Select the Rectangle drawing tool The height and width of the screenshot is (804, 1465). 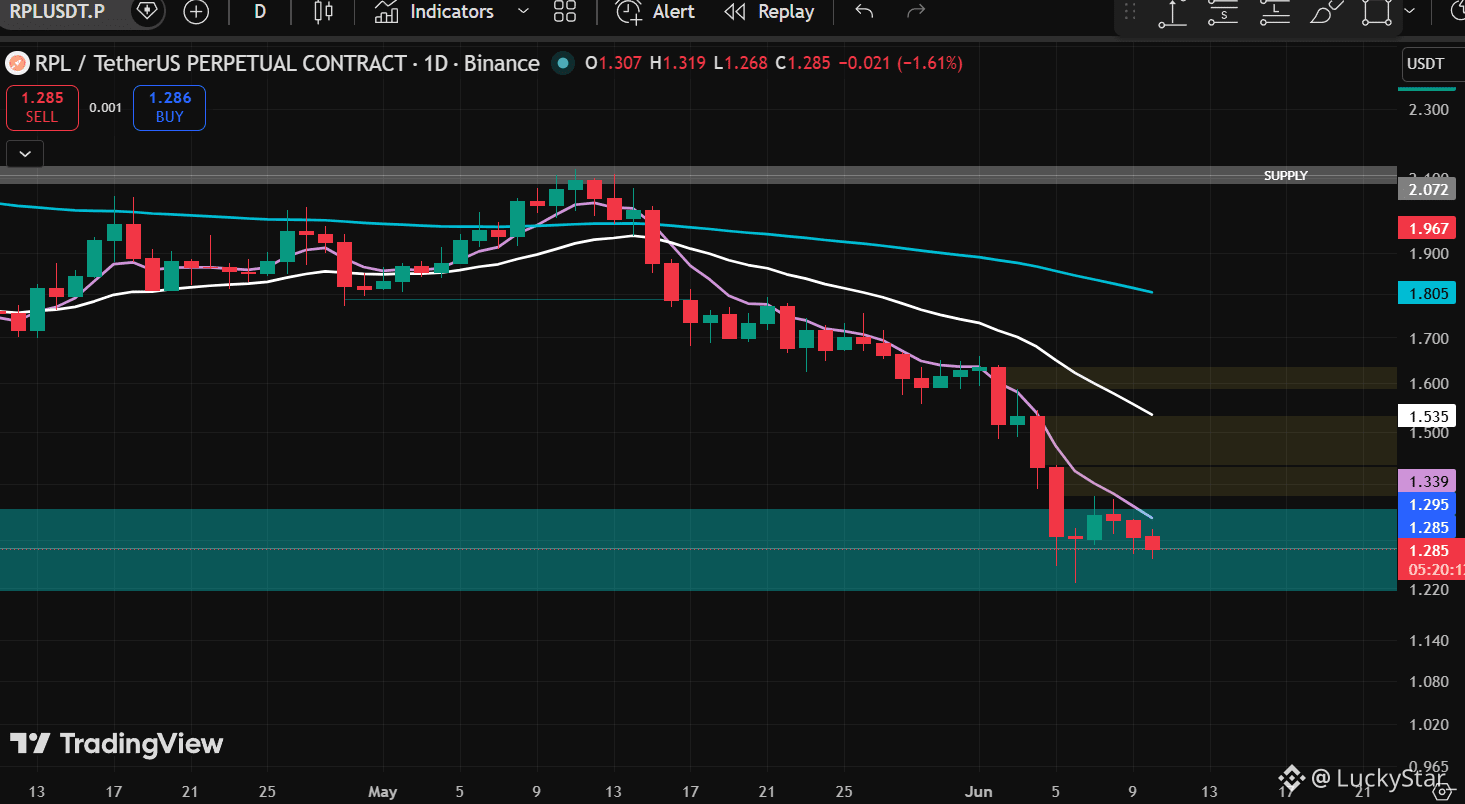pos(1377,12)
